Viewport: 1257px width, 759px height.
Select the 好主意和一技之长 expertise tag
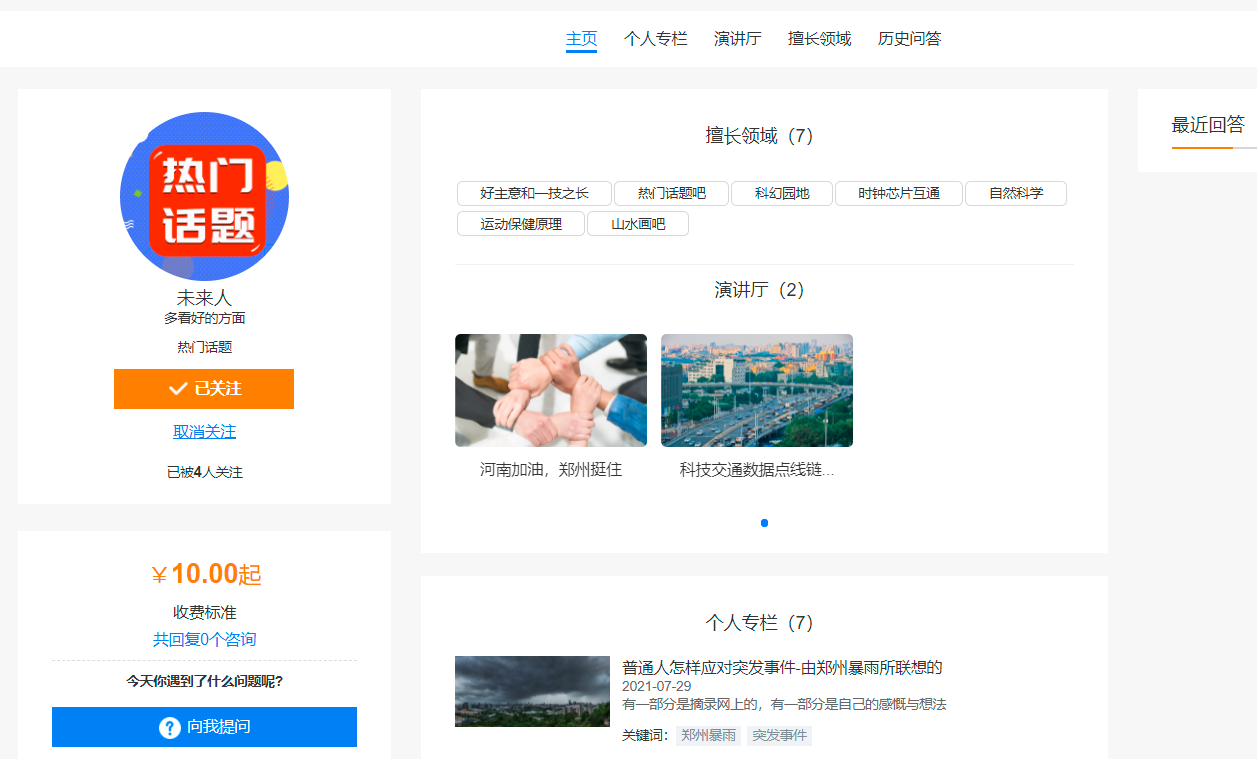(x=534, y=194)
